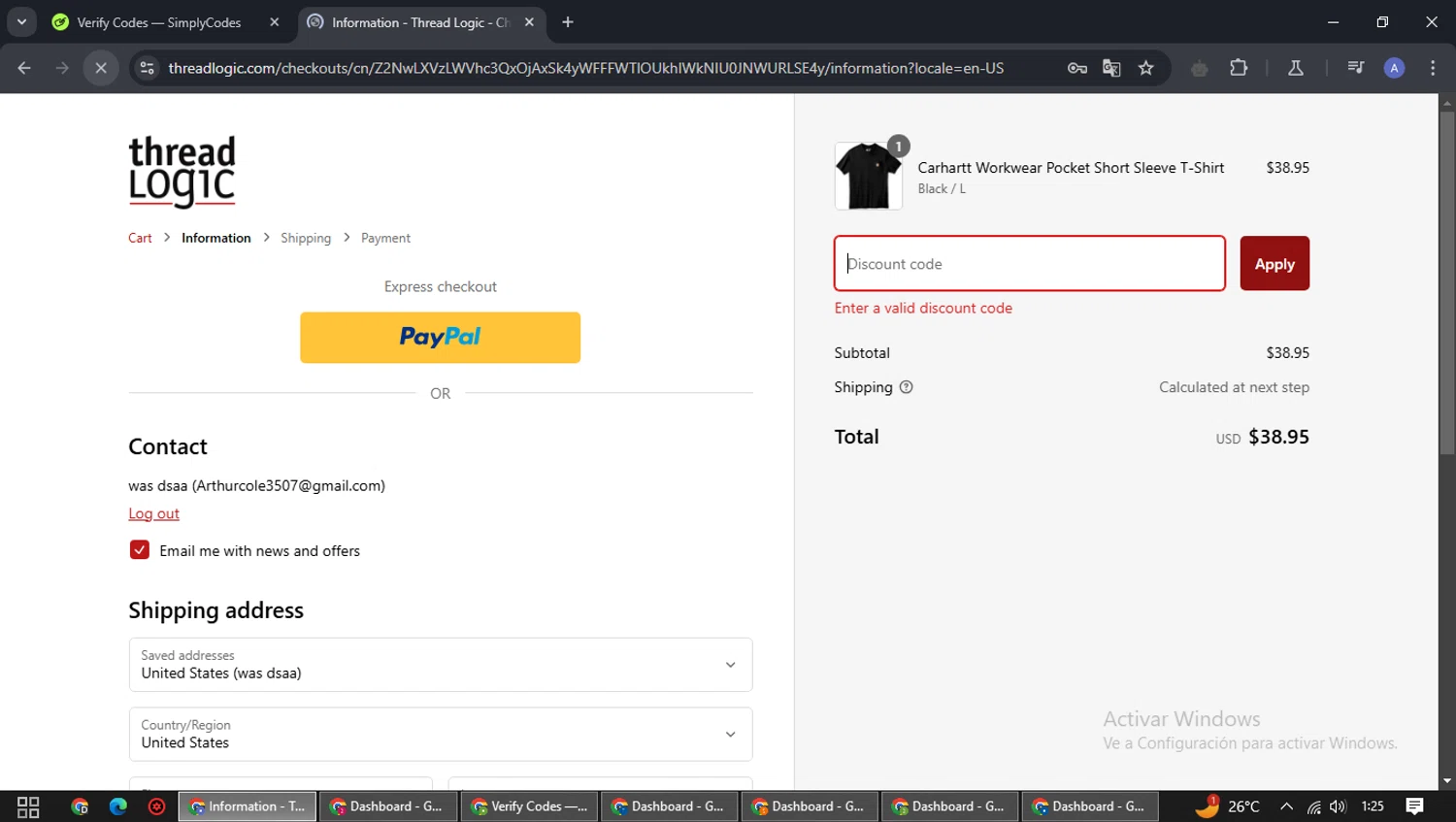Open site information icon in address bar
Screen dimensions: 1456x822
click(x=148, y=68)
